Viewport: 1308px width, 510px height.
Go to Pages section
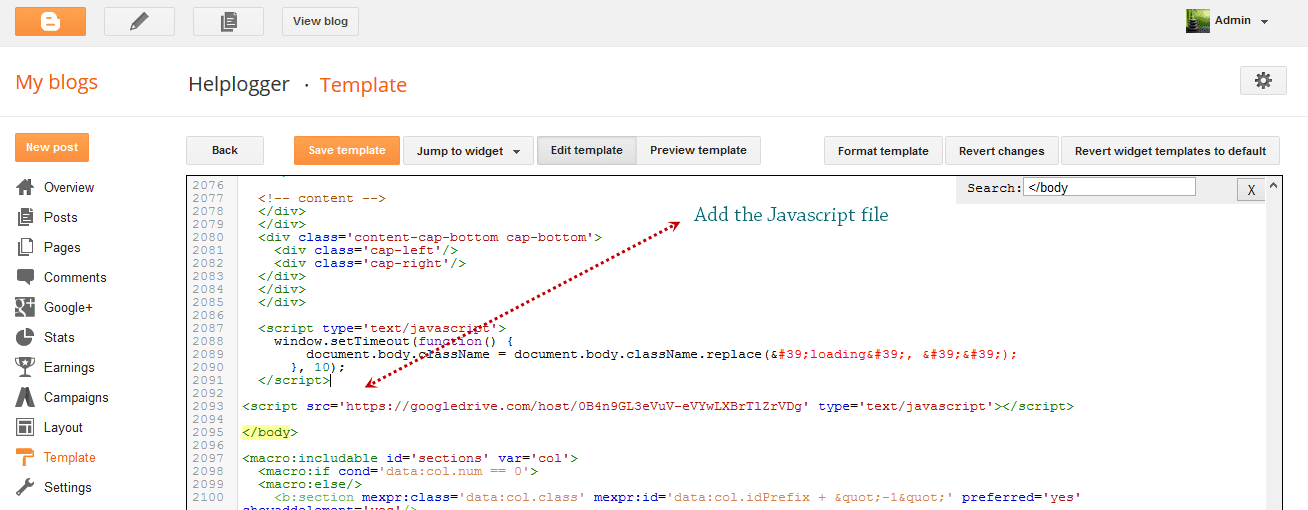pyautogui.click(x=62, y=247)
